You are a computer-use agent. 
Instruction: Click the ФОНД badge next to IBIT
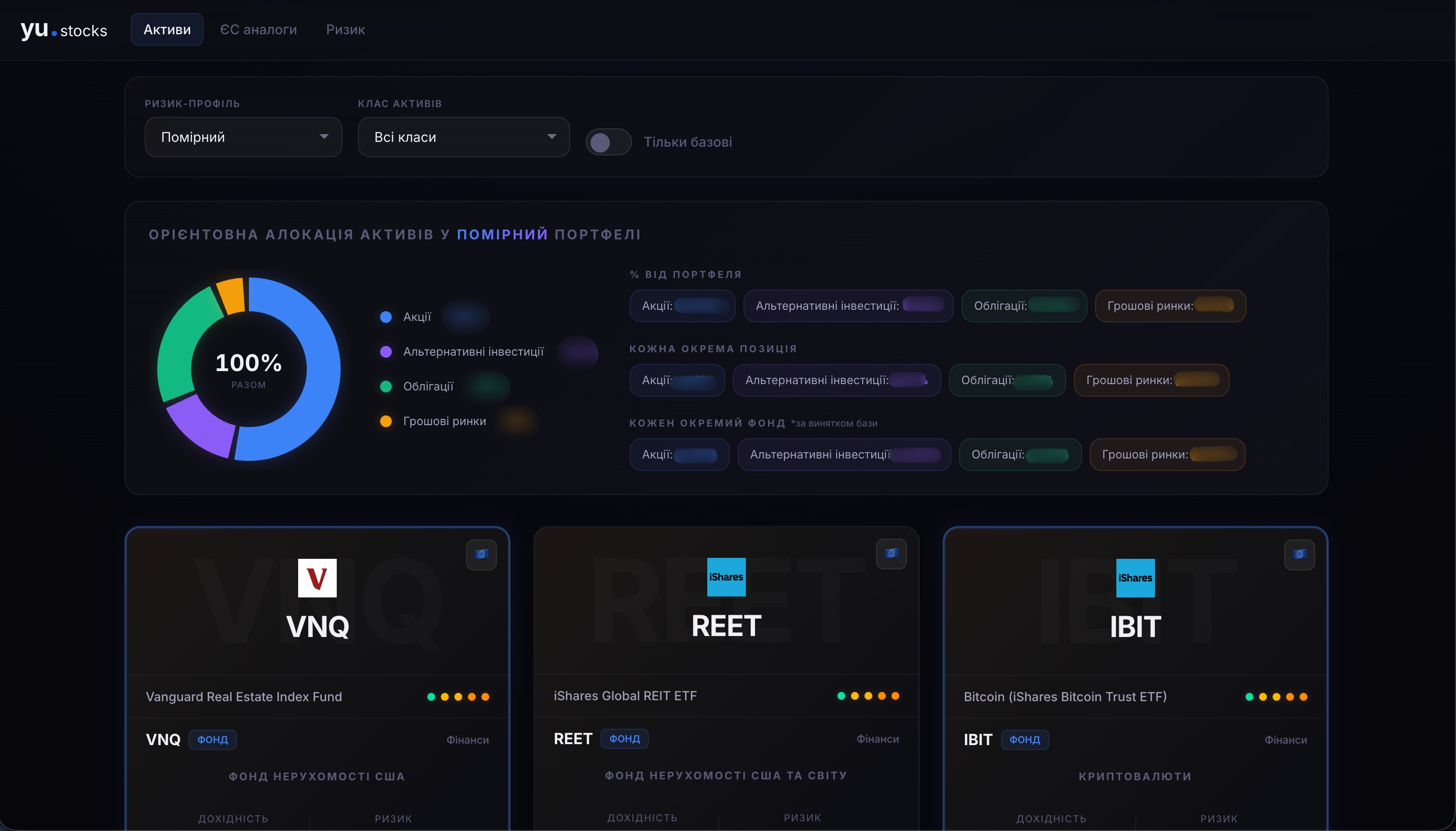tap(1024, 740)
